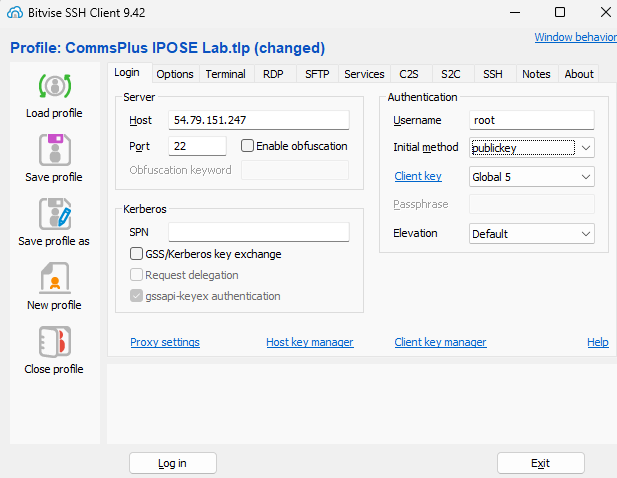Open the RDP tab
Screen dimensions: 617x478
pyautogui.click(x=273, y=74)
